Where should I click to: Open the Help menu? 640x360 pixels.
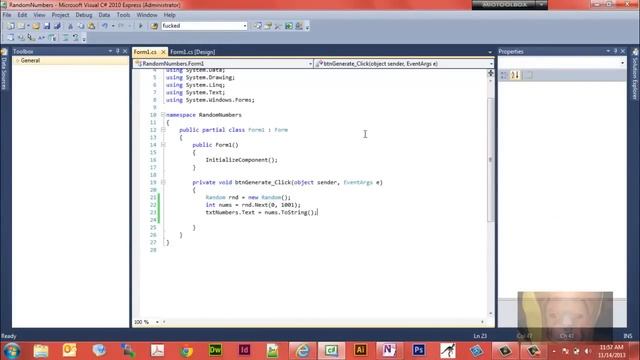[169, 15]
